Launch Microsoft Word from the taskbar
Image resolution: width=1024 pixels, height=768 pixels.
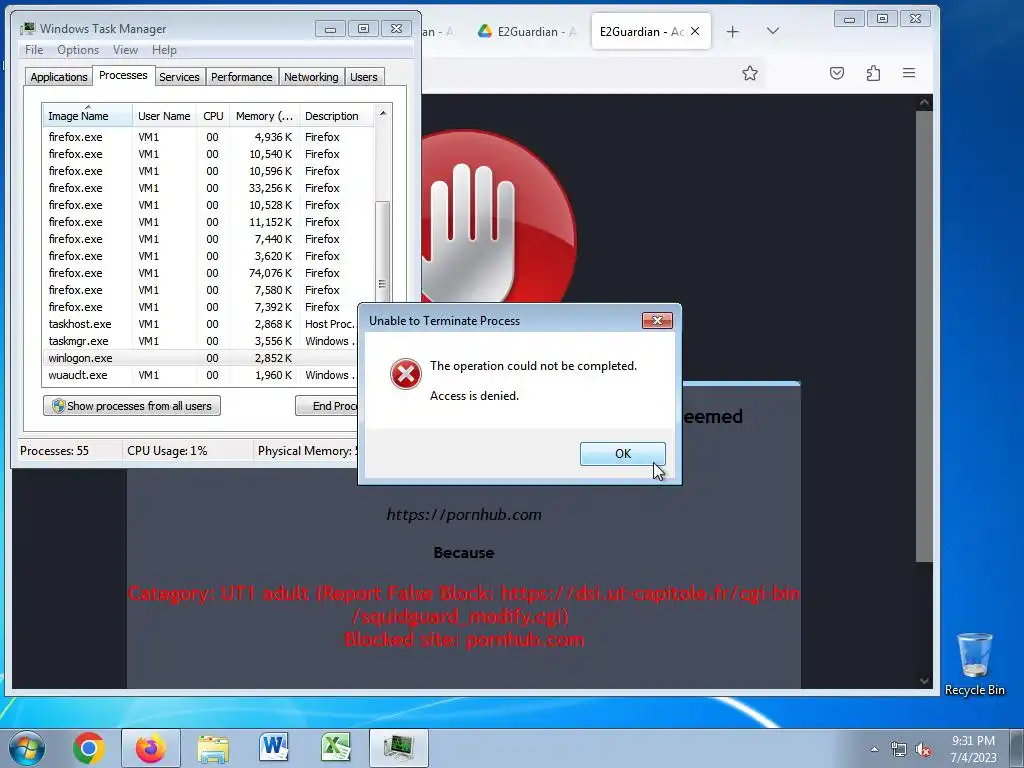point(274,748)
